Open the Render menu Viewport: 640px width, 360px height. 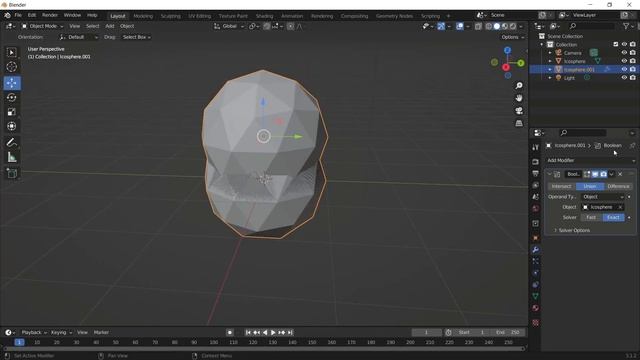tap(50, 15)
